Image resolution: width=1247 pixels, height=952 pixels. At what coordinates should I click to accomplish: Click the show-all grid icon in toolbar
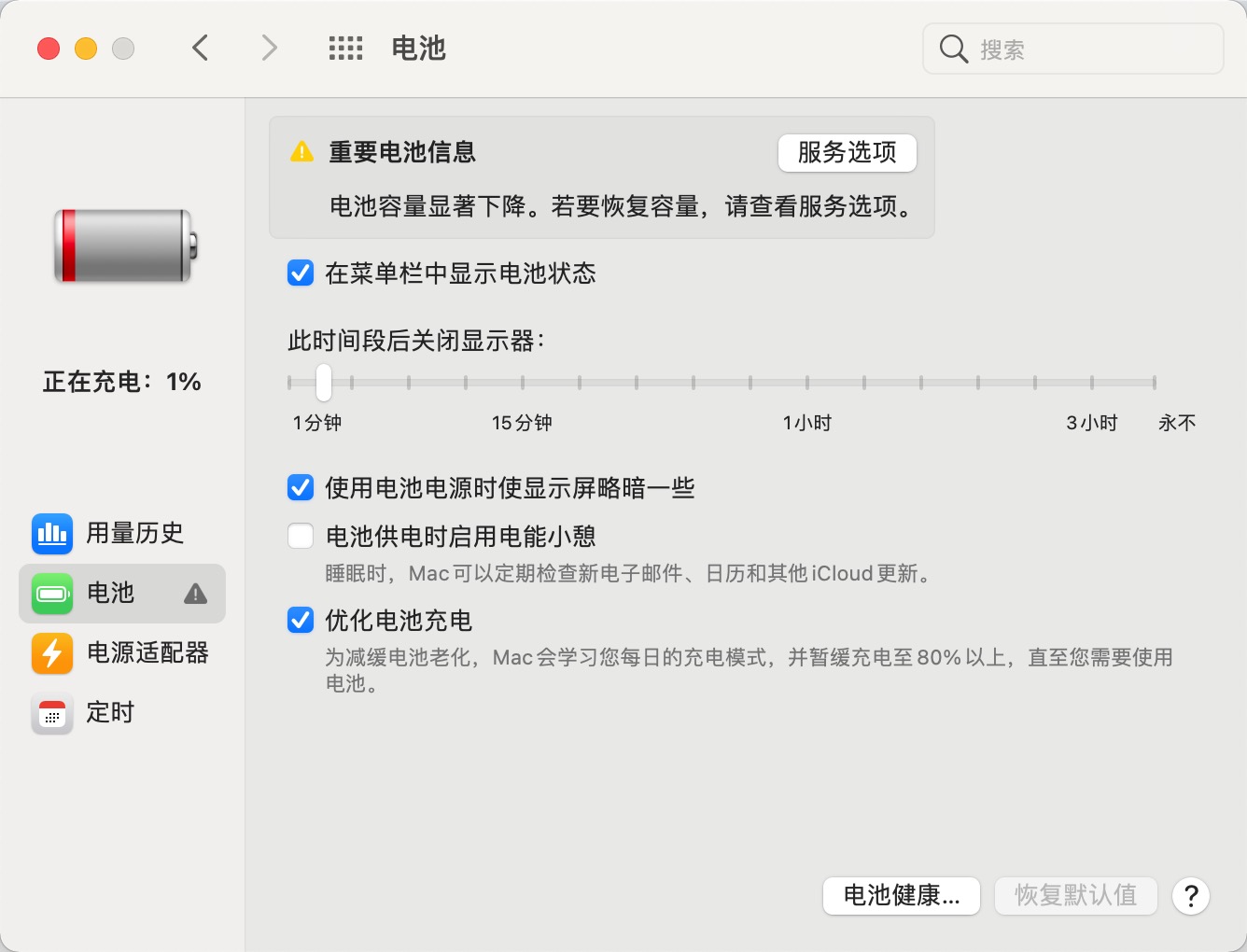click(345, 49)
